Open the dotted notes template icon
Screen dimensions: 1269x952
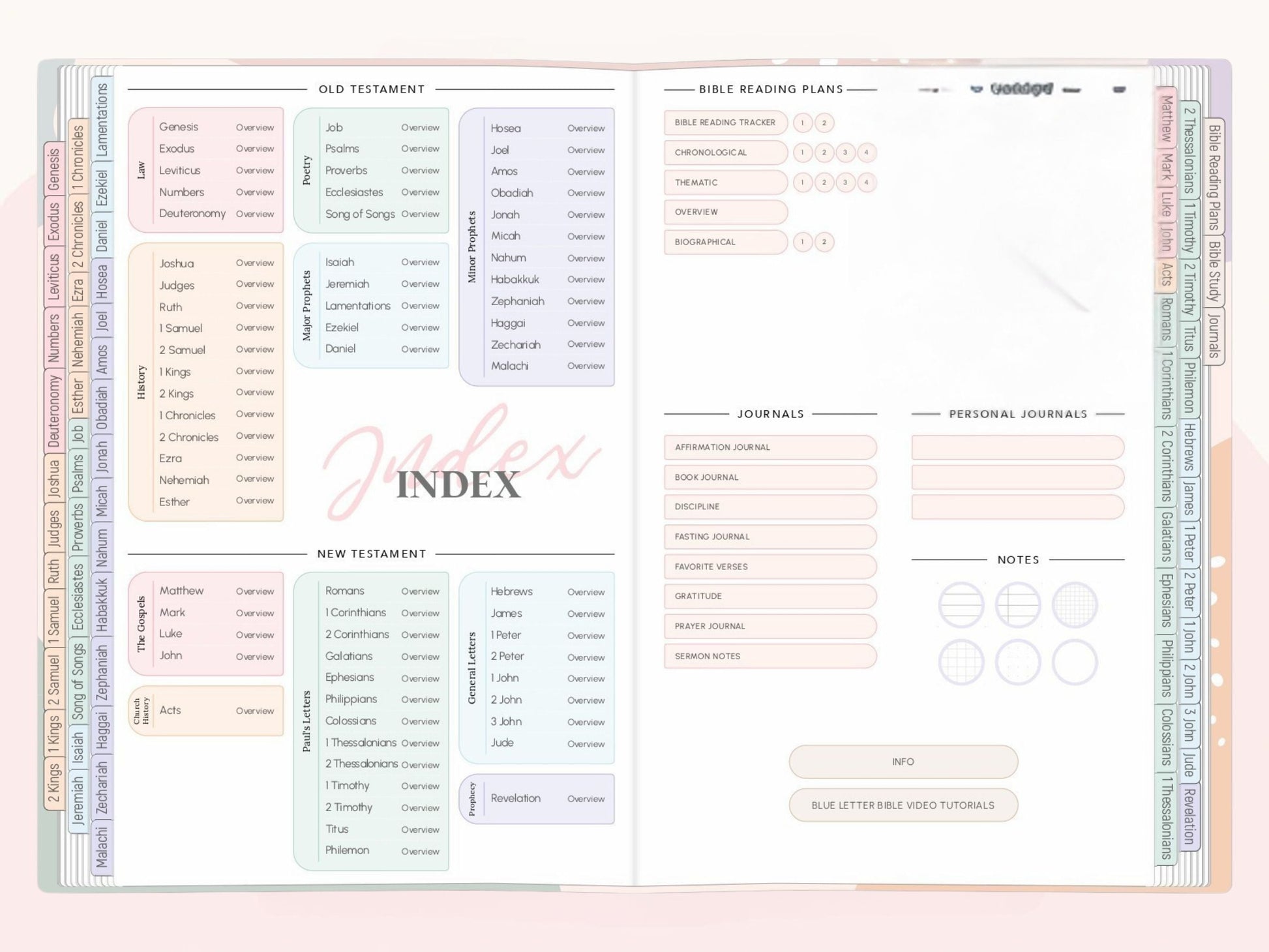pyautogui.click(x=1017, y=662)
